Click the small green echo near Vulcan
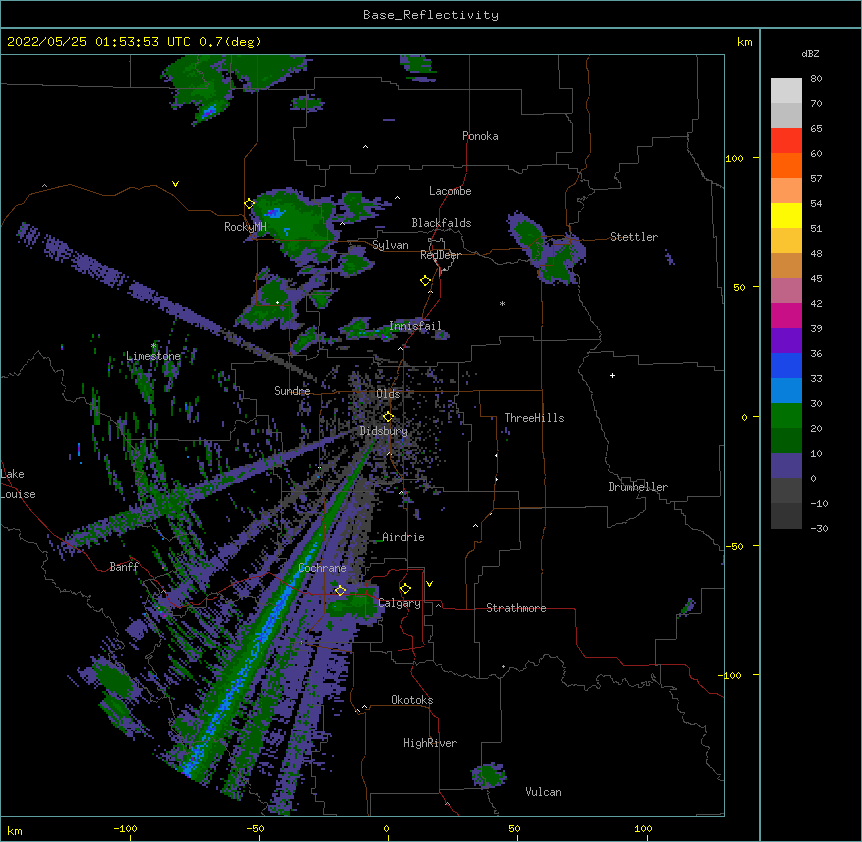The height and width of the screenshot is (842, 862). (488, 775)
